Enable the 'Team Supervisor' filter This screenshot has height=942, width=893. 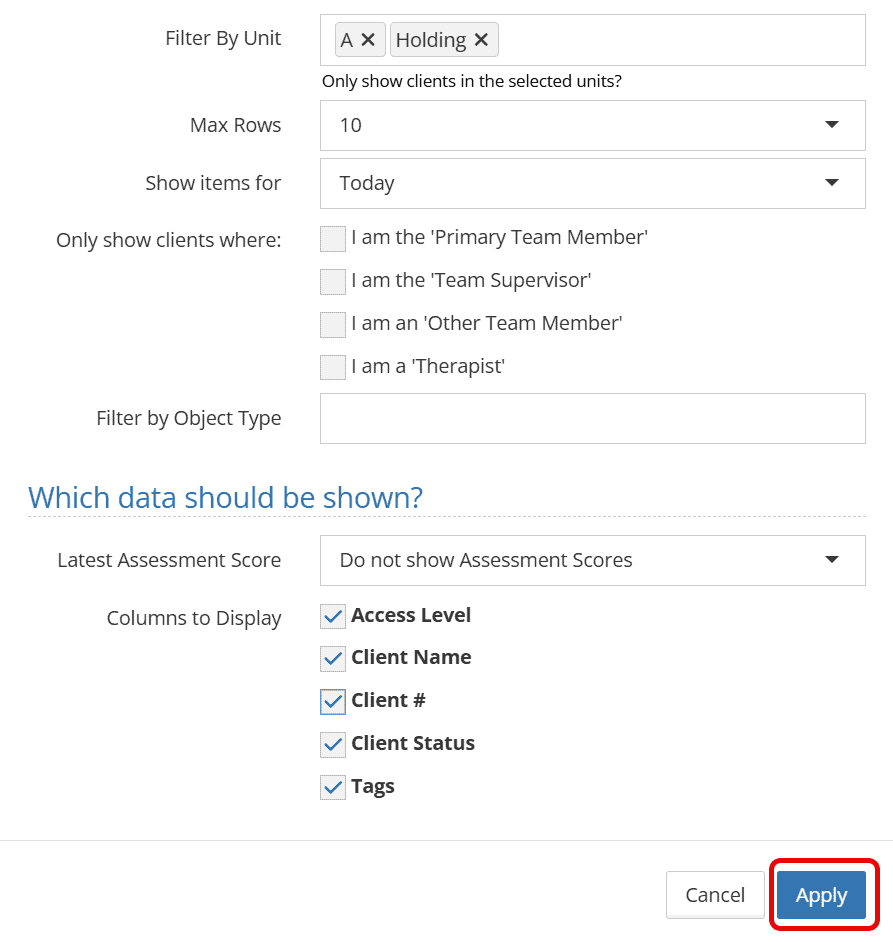pos(333,282)
